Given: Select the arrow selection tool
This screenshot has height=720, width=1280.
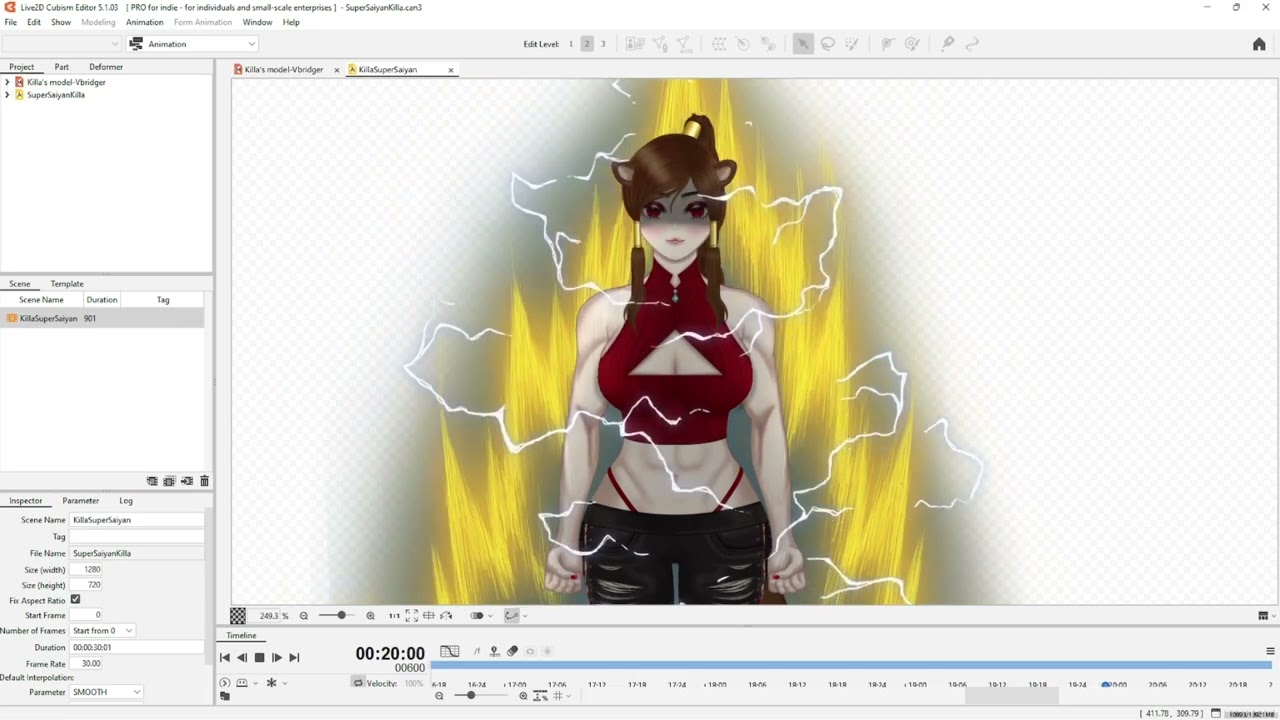Looking at the screenshot, I should pos(803,44).
